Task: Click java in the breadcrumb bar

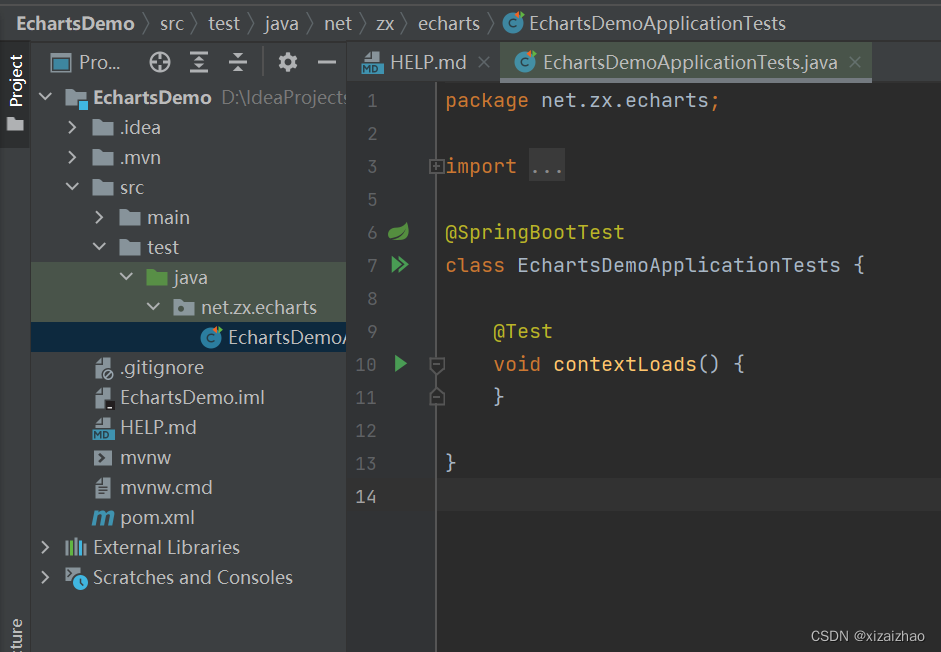Action: (x=281, y=23)
